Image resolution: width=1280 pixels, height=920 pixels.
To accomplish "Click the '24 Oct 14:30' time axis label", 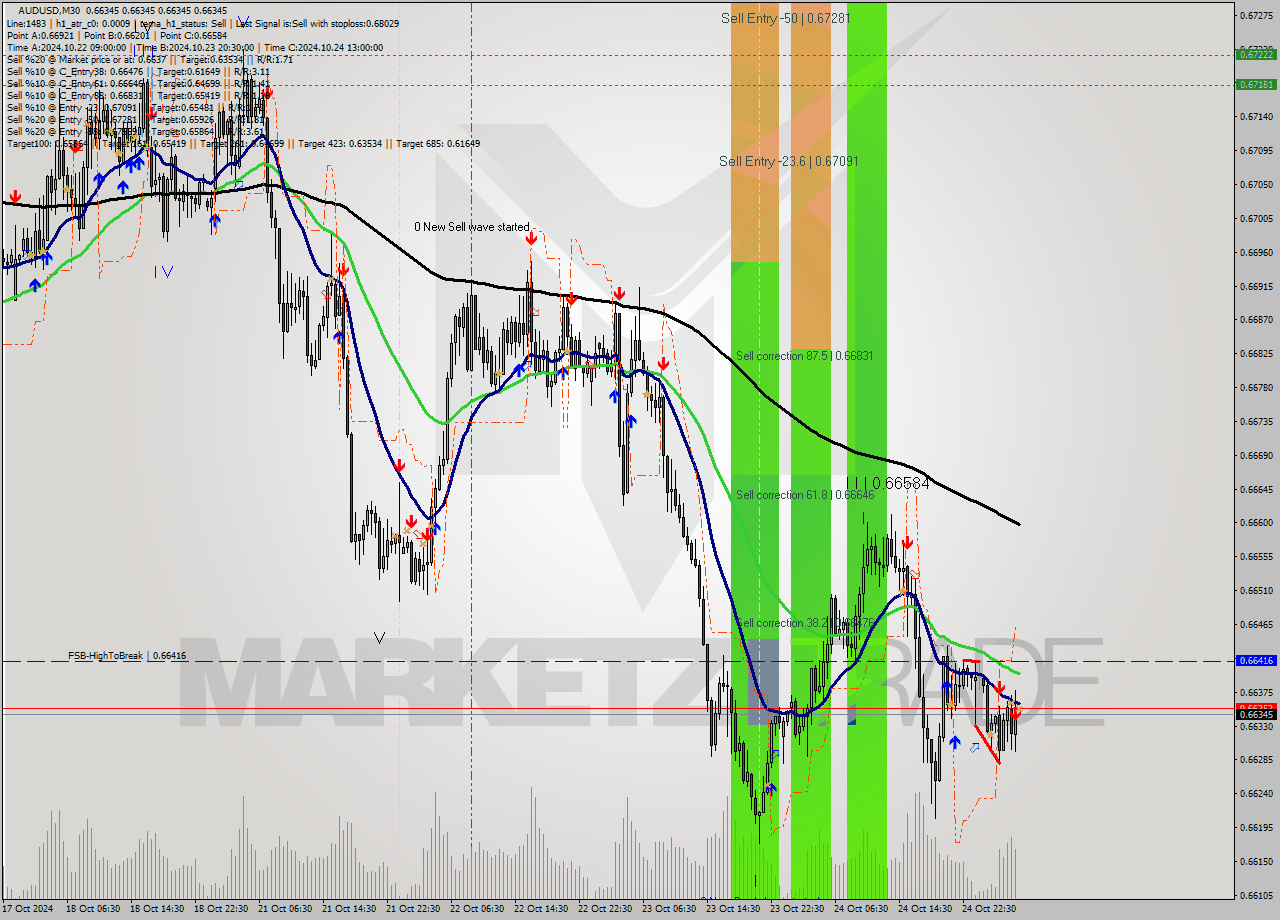I will point(925,909).
